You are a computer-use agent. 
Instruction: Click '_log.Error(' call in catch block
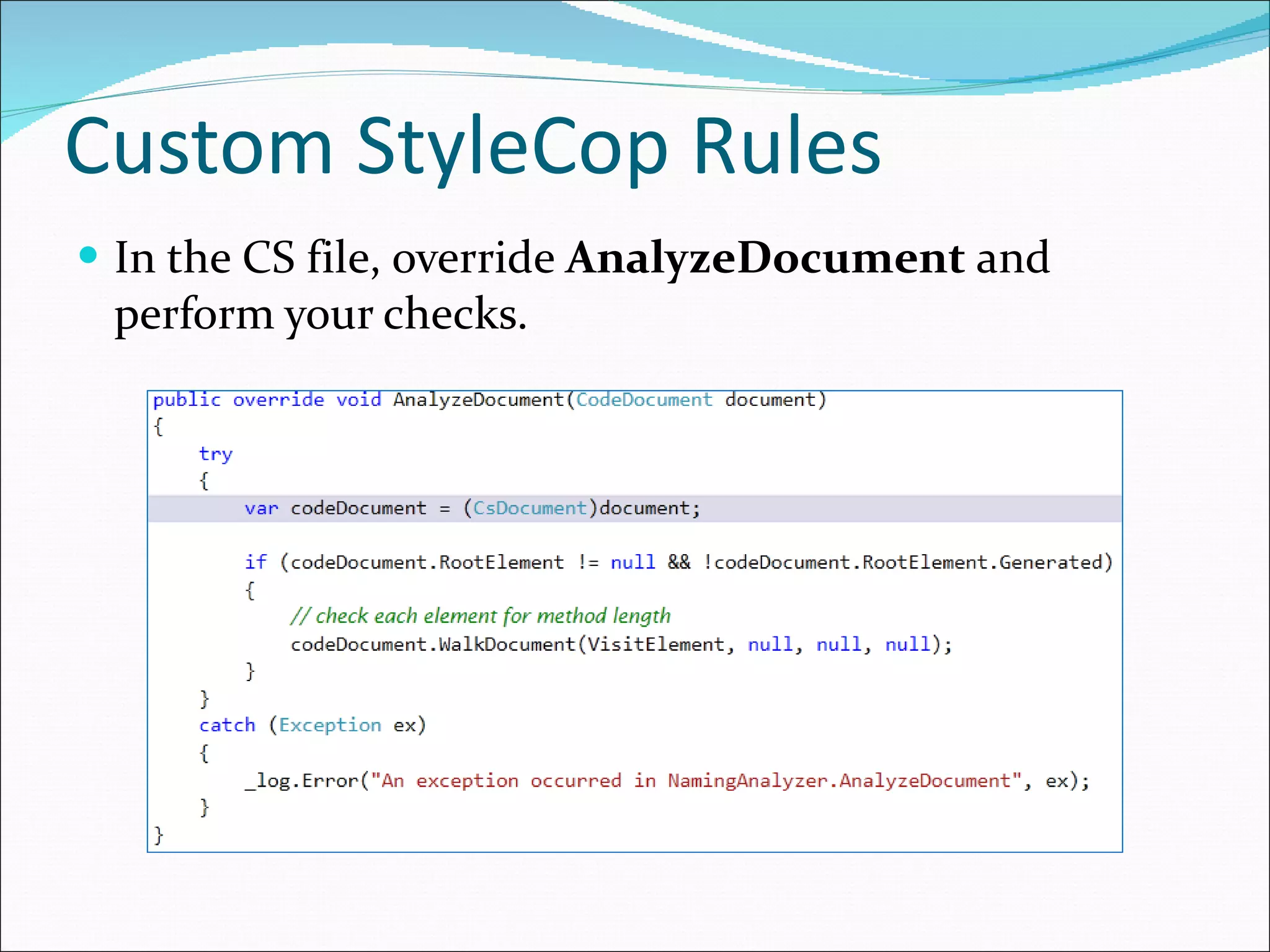(x=306, y=781)
